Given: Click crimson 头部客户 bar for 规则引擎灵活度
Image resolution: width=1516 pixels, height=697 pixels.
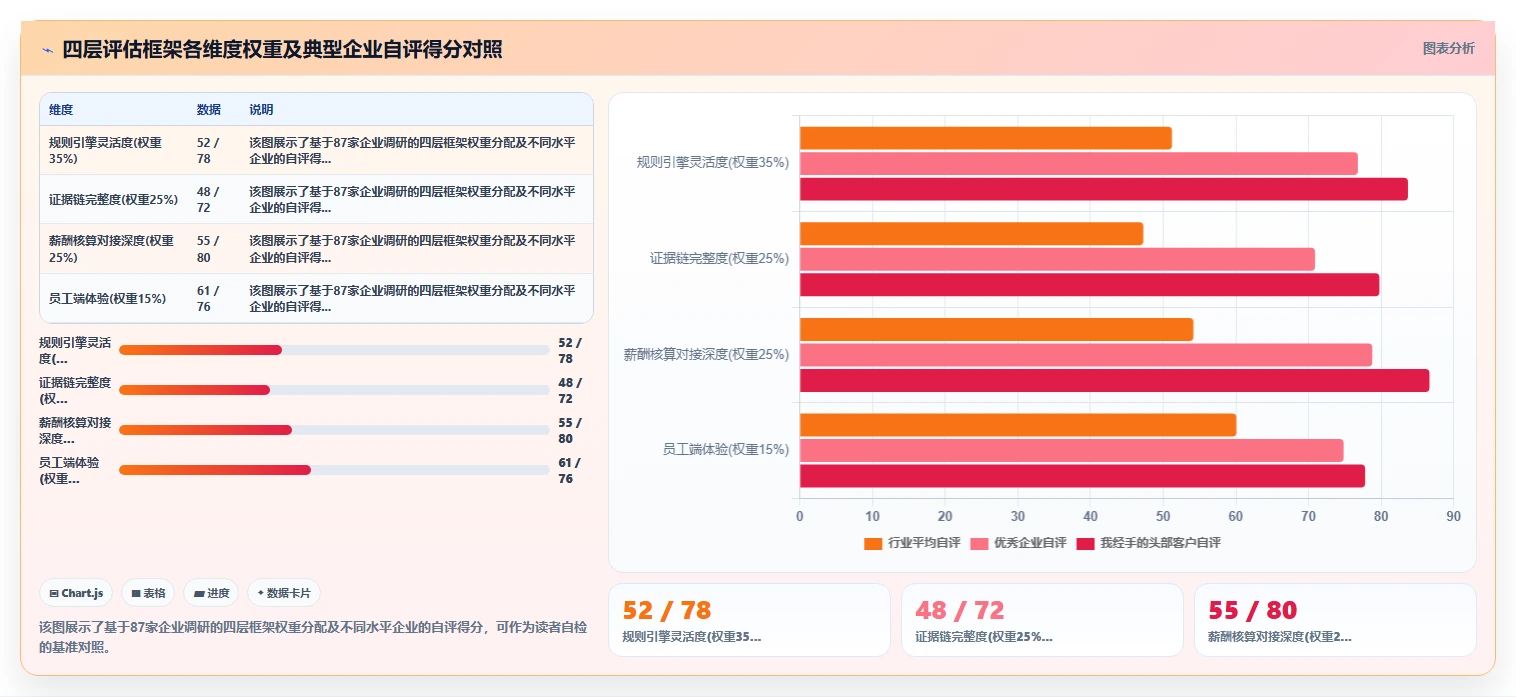Looking at the screenshot, I should tap(1103, 189).
